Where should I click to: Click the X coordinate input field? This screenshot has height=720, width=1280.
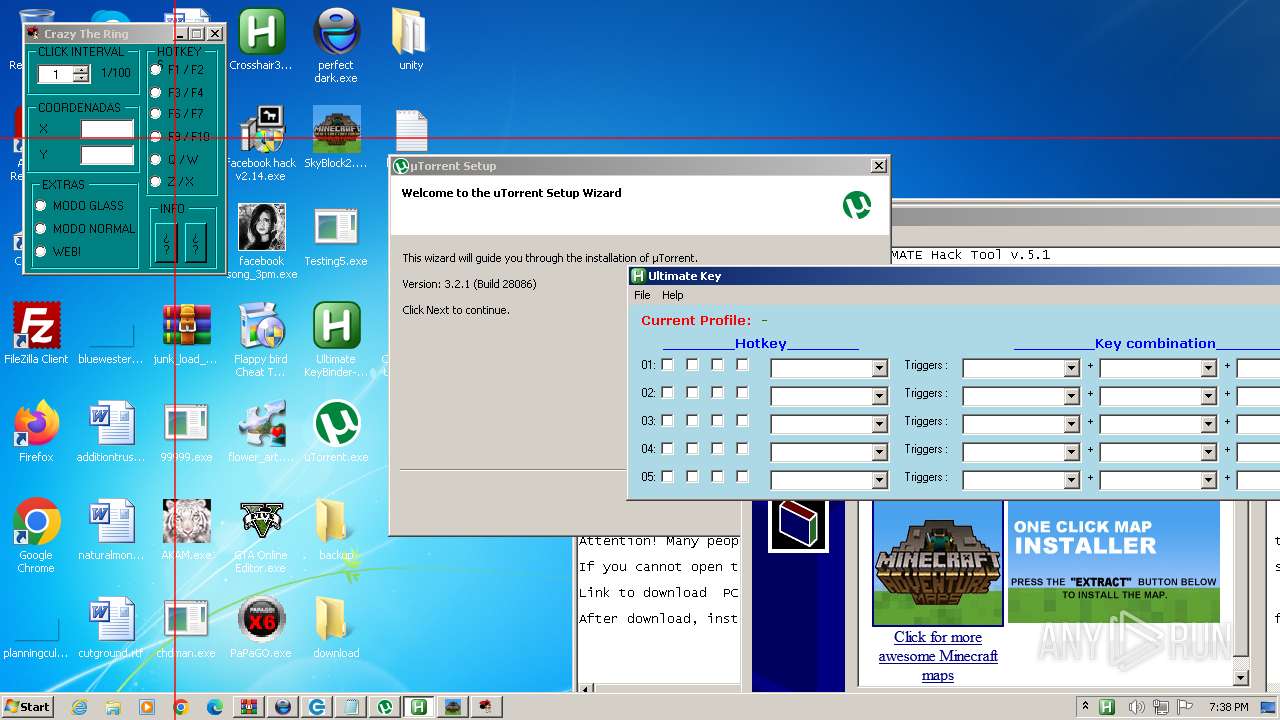(107, 128)
